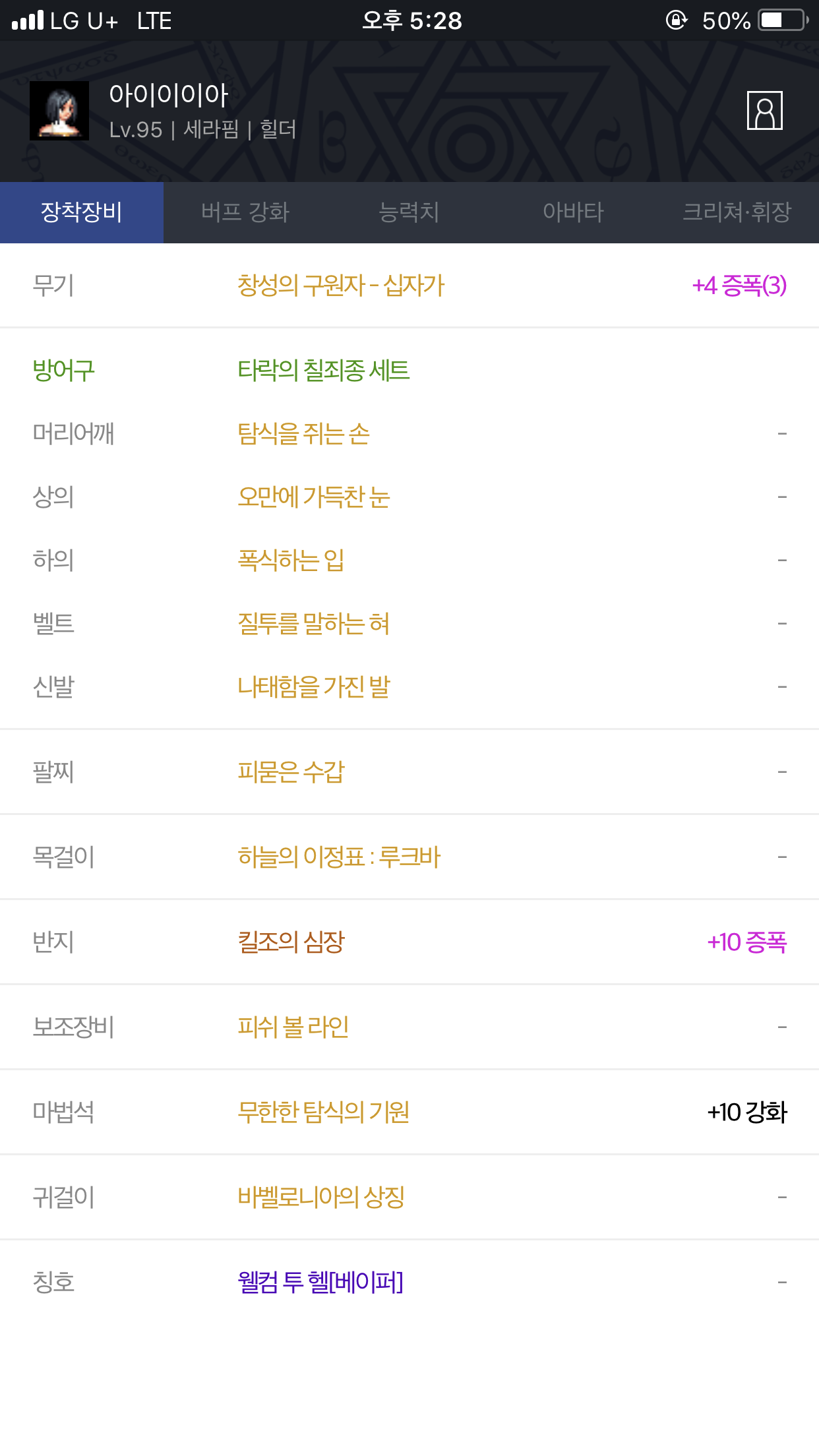
Task: Open magic stone 무한한 탐식의 기원
Action: tap(323, 1112)
